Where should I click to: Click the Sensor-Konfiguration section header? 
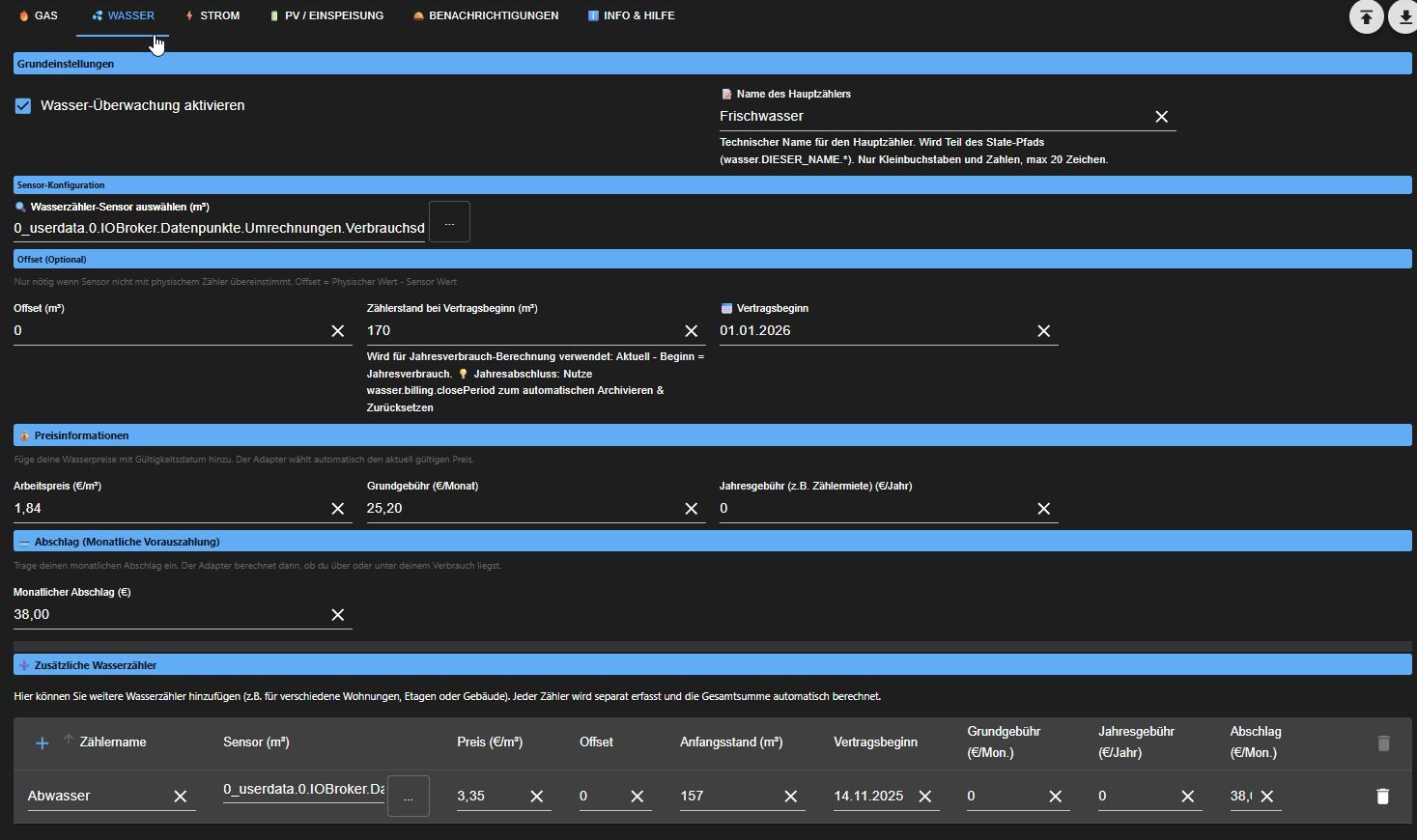click(713, 185)
